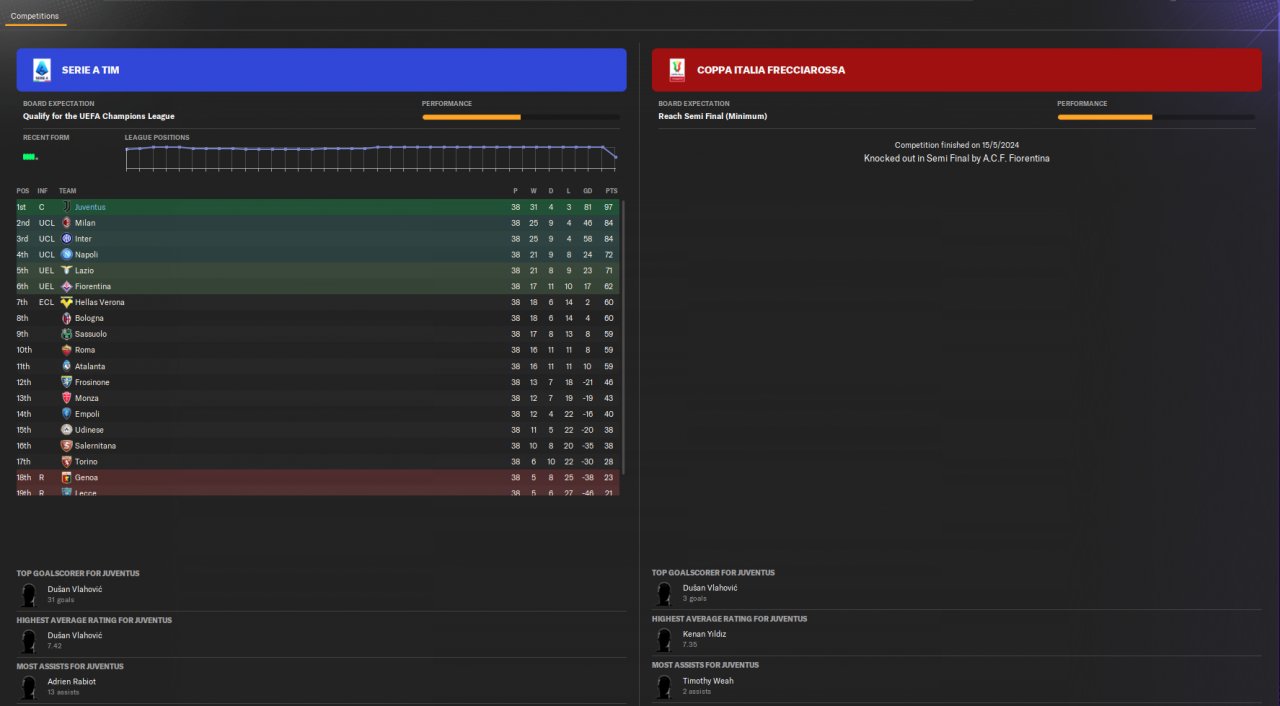The image size is (1280, 706).
Task: Open Juventus team name in table
Action: (x=90, y=207)
